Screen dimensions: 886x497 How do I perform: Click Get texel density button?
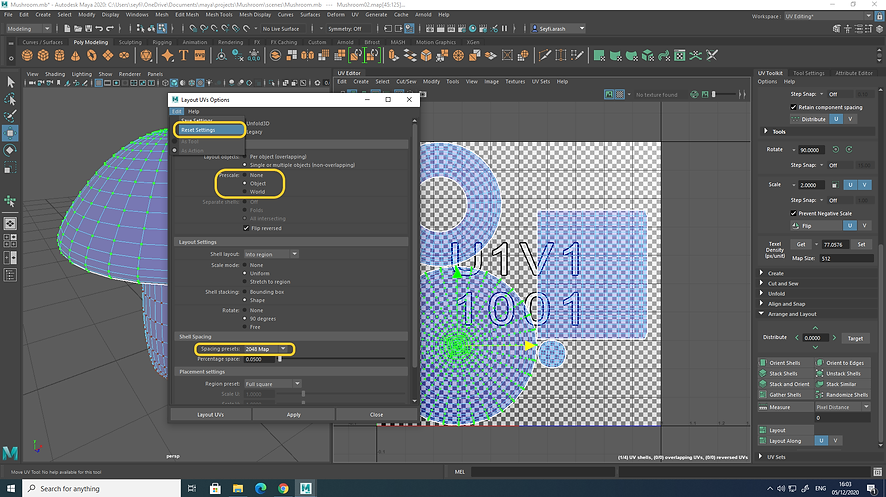click(801, 245)
